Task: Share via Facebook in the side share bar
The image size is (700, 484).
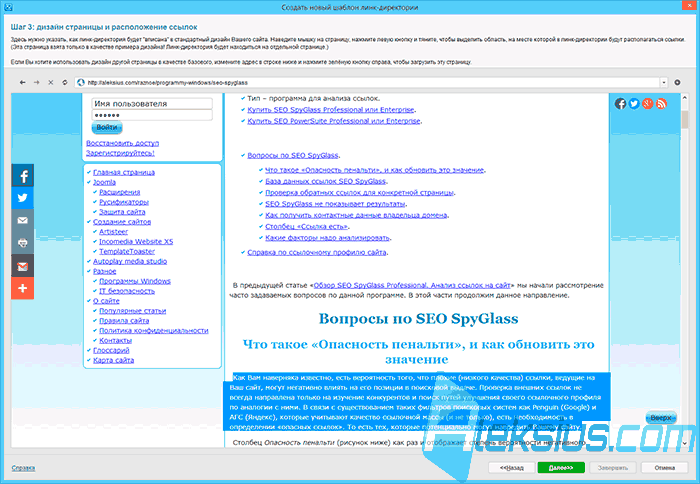Action: pyautogui.click(x=23, y=175)
